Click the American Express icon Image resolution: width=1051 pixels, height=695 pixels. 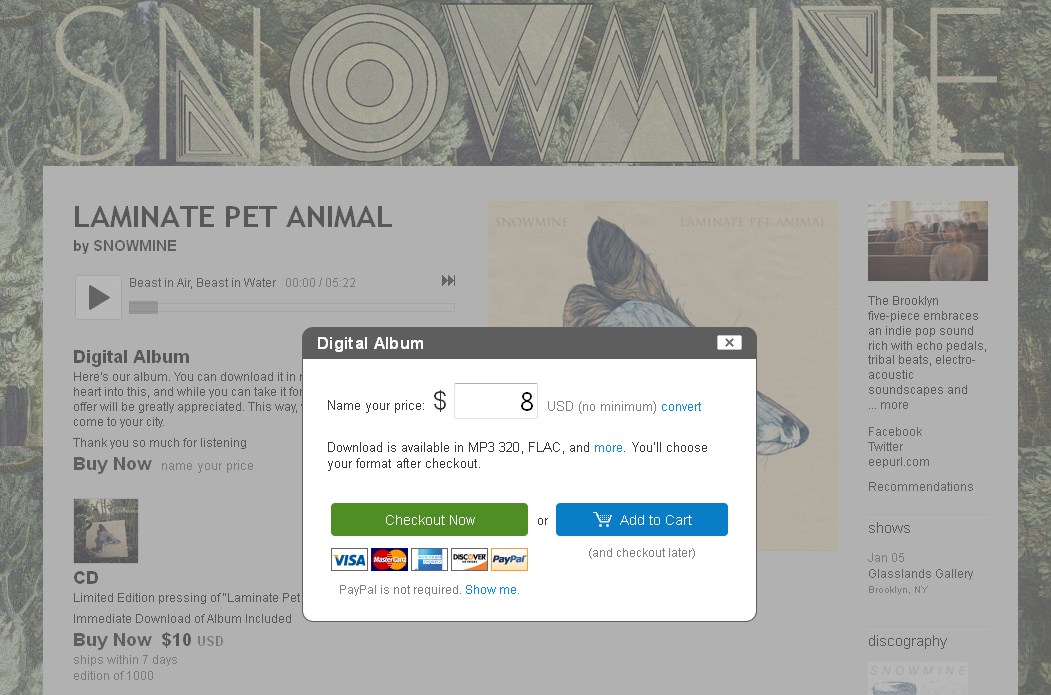(429, 560)
